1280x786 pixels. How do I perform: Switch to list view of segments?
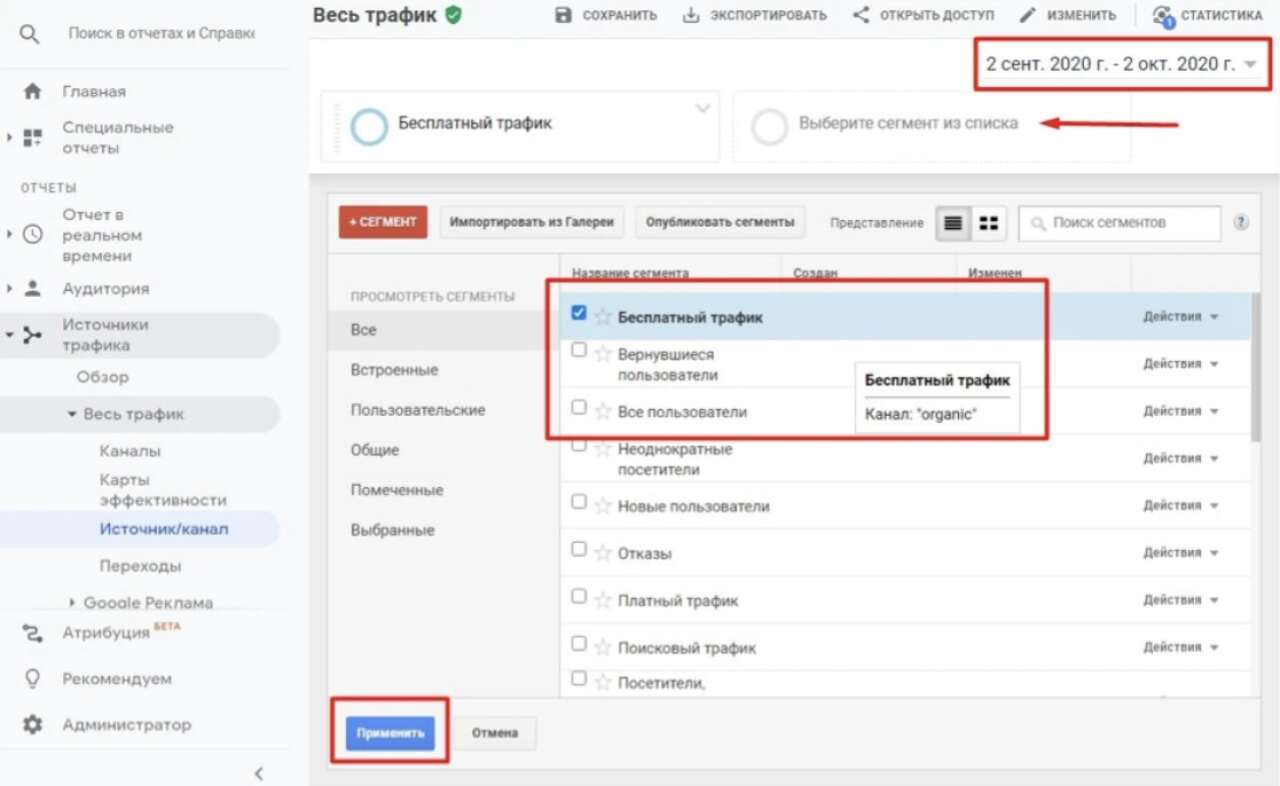[x=953, y=223]
